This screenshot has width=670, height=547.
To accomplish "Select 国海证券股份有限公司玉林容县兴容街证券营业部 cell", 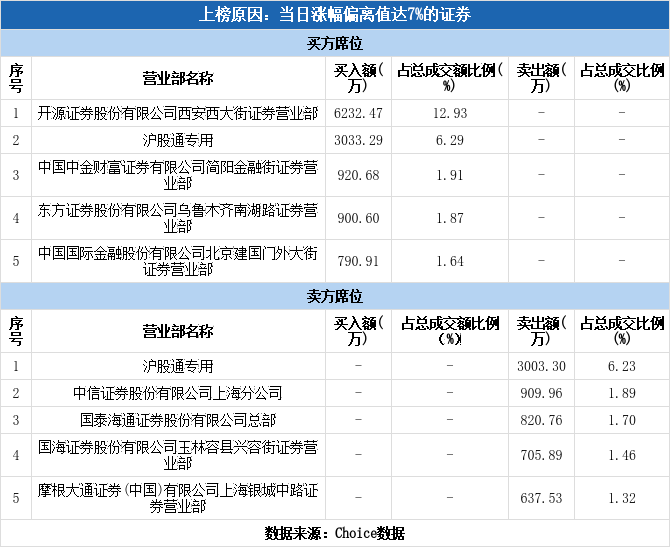I will [178, 455].
